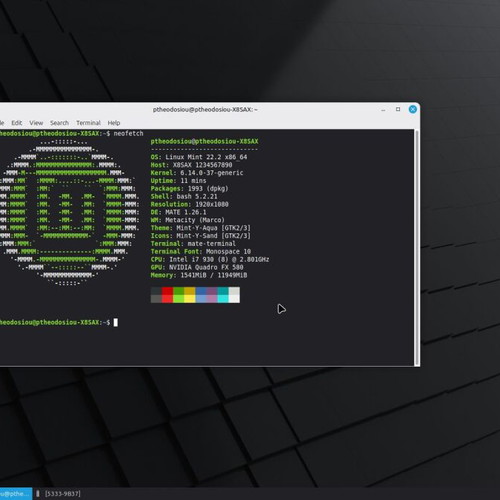500x500 pixels.
Task: Click the cyan color block in neofetch palette
Action: coord(223,295)
